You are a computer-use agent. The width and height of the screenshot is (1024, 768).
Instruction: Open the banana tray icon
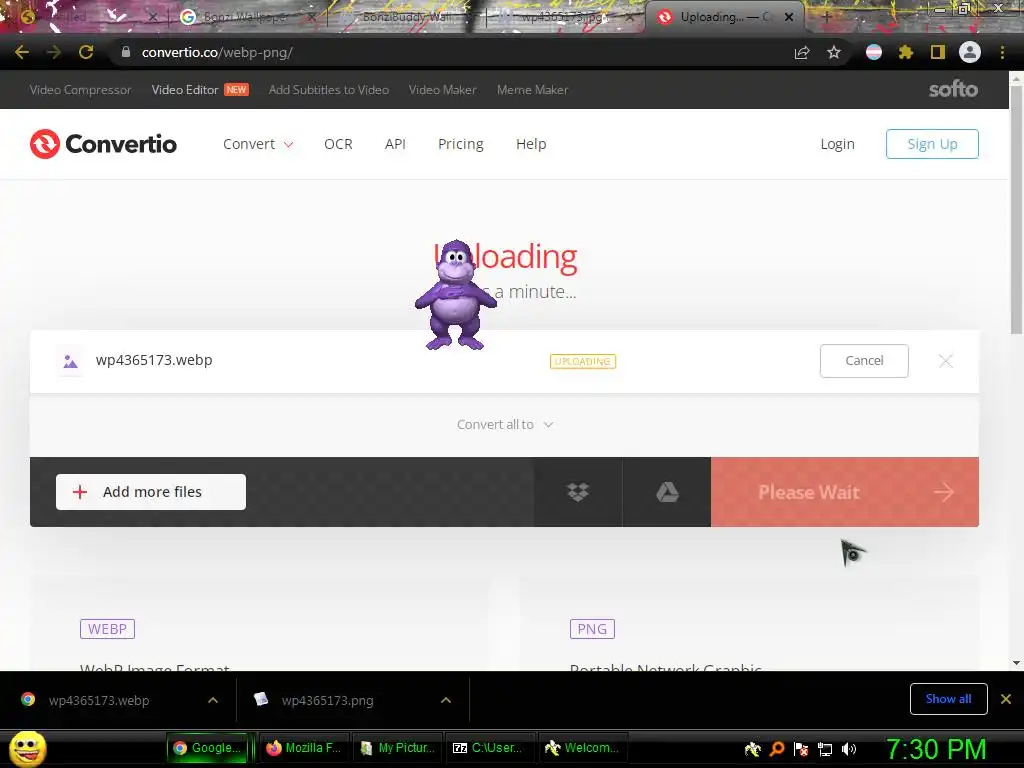click(x=752, y=748)
